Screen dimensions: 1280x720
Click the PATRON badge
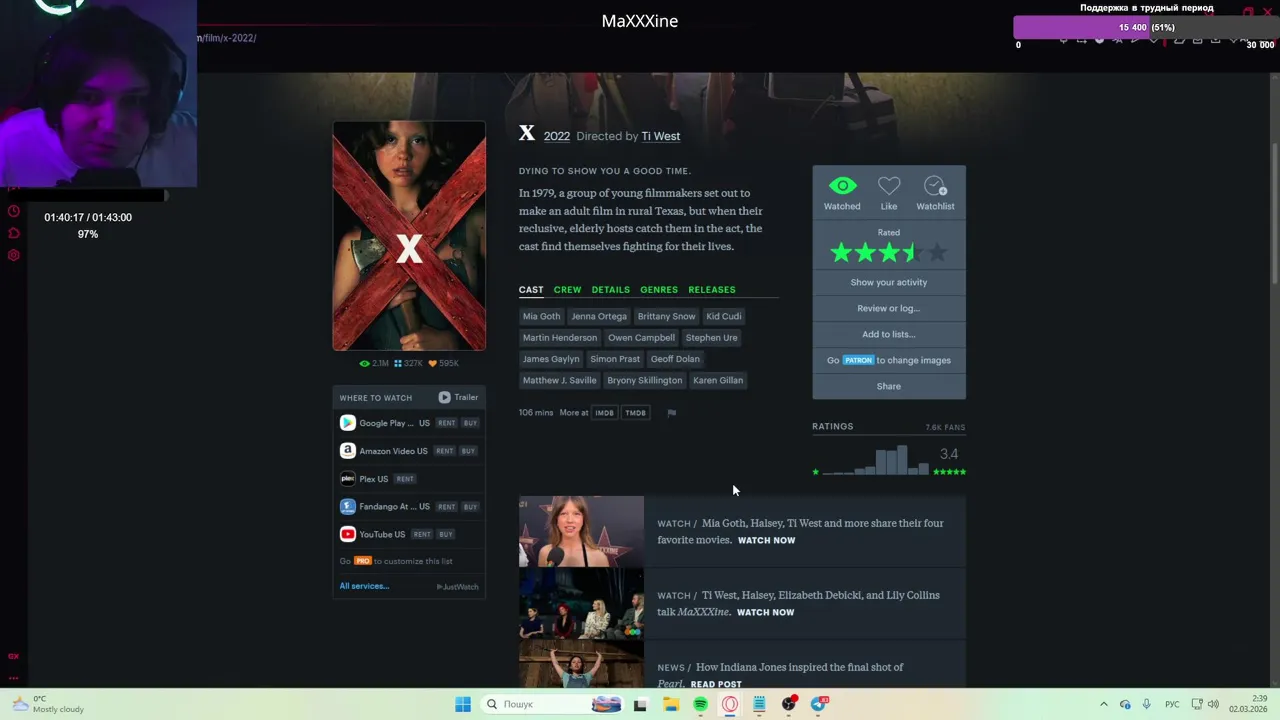[x=858, y=360]
